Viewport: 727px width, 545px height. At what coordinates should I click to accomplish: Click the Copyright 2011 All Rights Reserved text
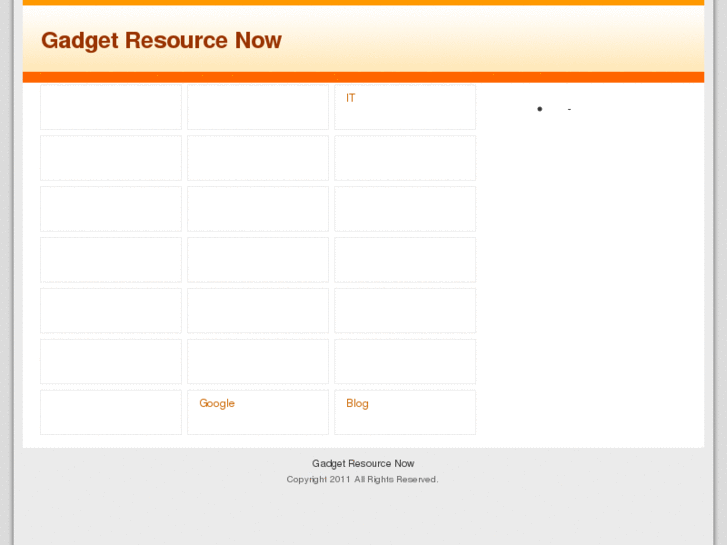point(362,479)
